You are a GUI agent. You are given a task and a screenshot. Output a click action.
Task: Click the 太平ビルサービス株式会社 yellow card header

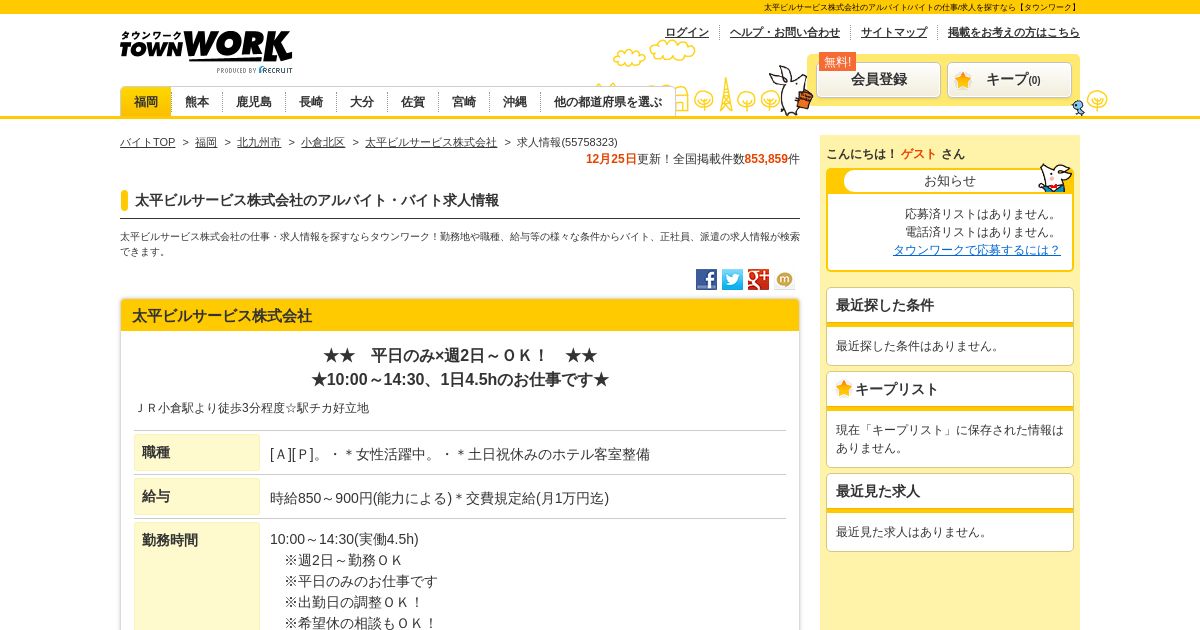coord(460,315)
